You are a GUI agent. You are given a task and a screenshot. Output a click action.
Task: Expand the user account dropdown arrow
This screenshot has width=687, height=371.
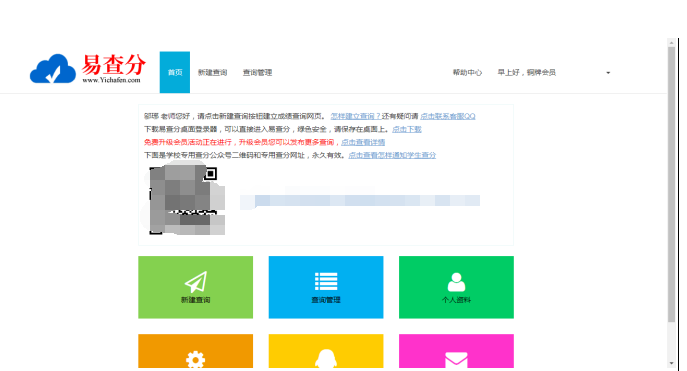pyautogui.click(x=608, y=73)
